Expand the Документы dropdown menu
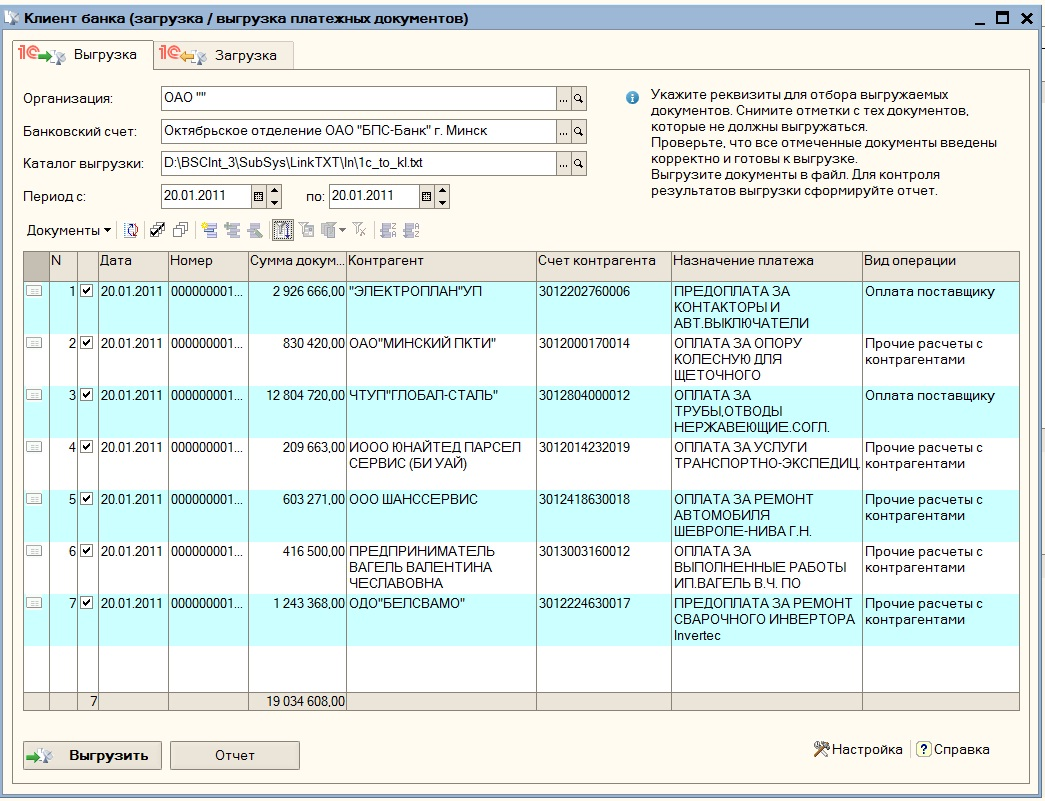This screenshot has width=1045, height=801. point(69,230)
